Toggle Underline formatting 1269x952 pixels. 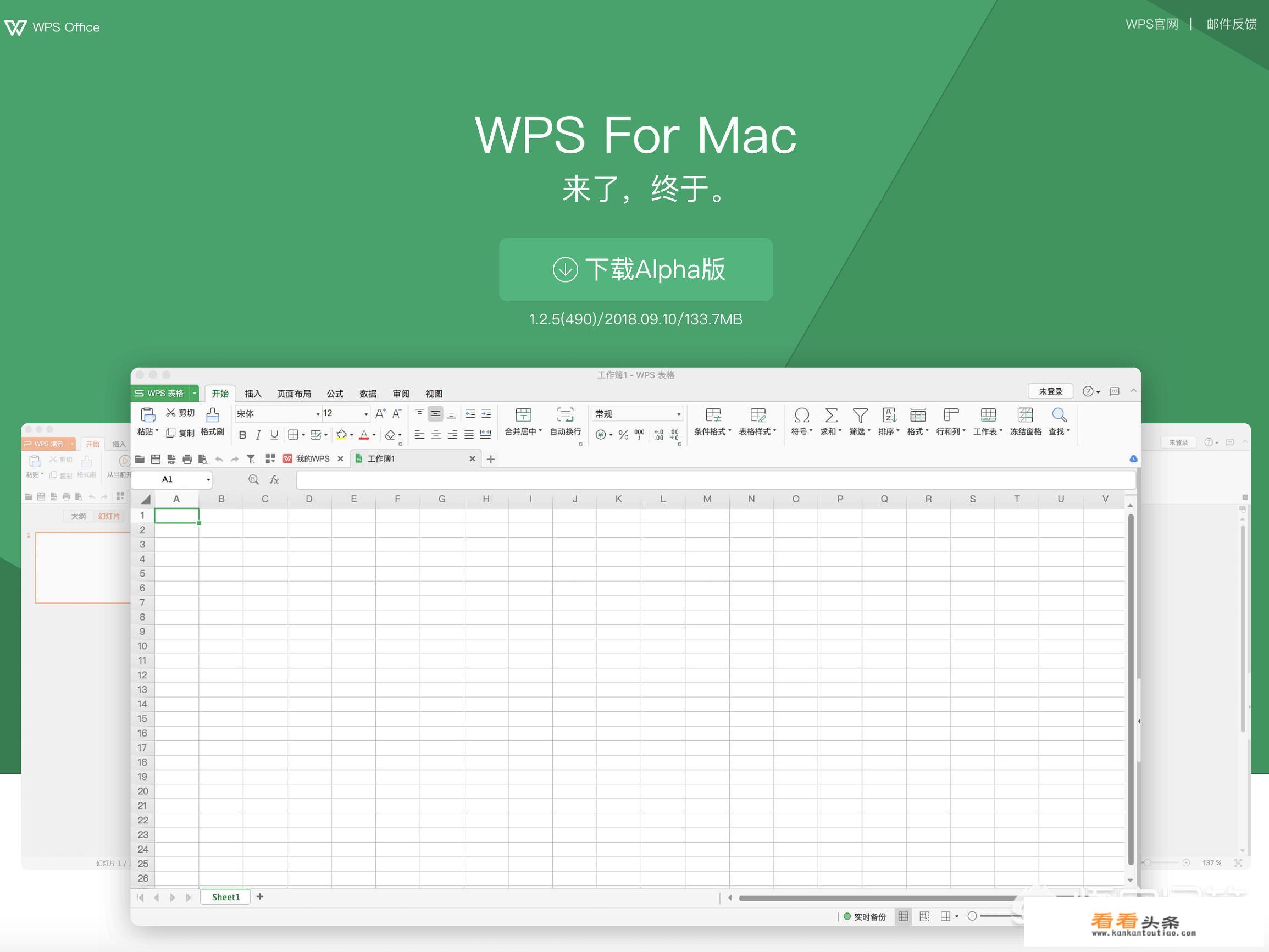[x=274, y=434]
